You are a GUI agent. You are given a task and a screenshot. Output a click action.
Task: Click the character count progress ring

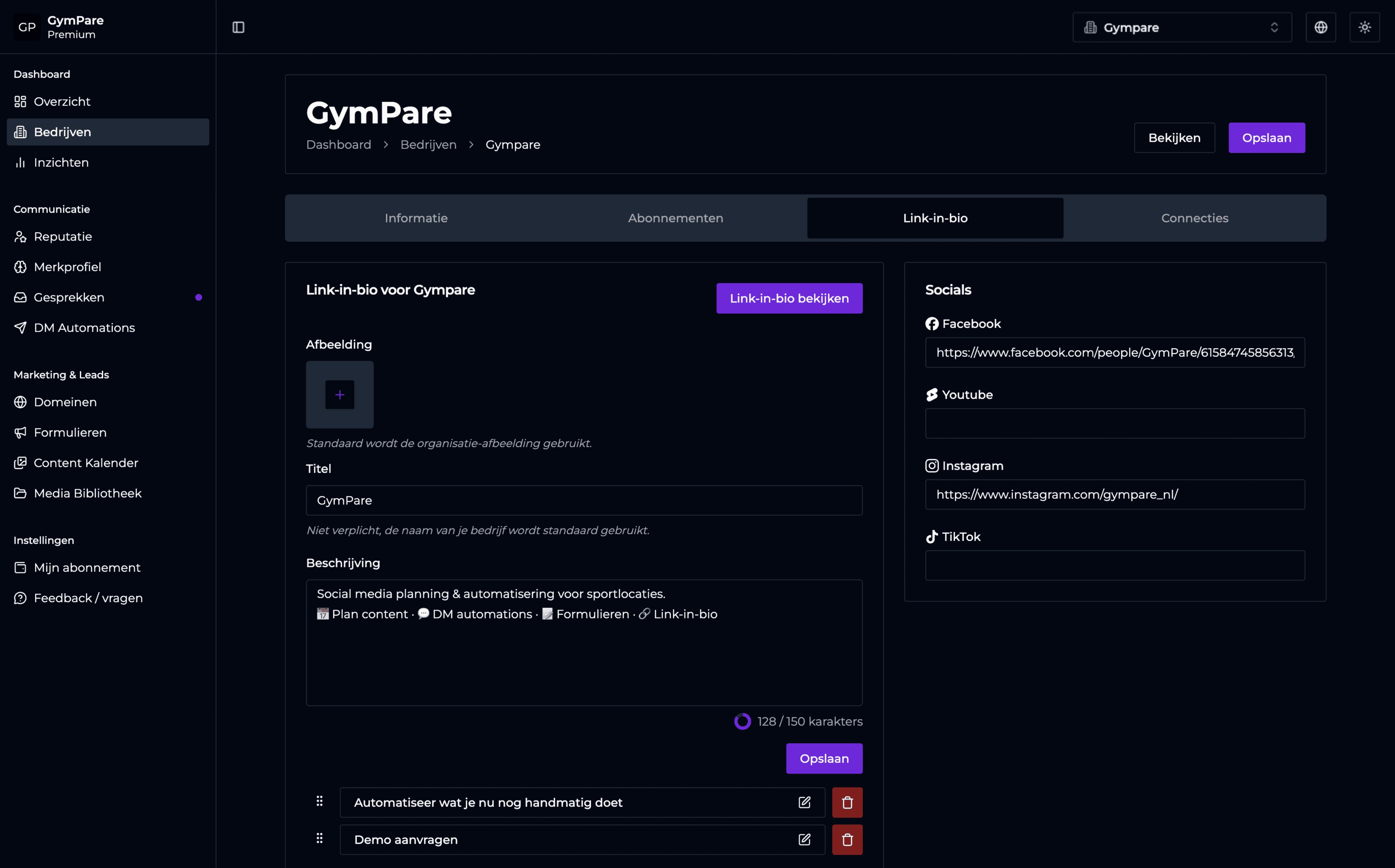(742, 722)
